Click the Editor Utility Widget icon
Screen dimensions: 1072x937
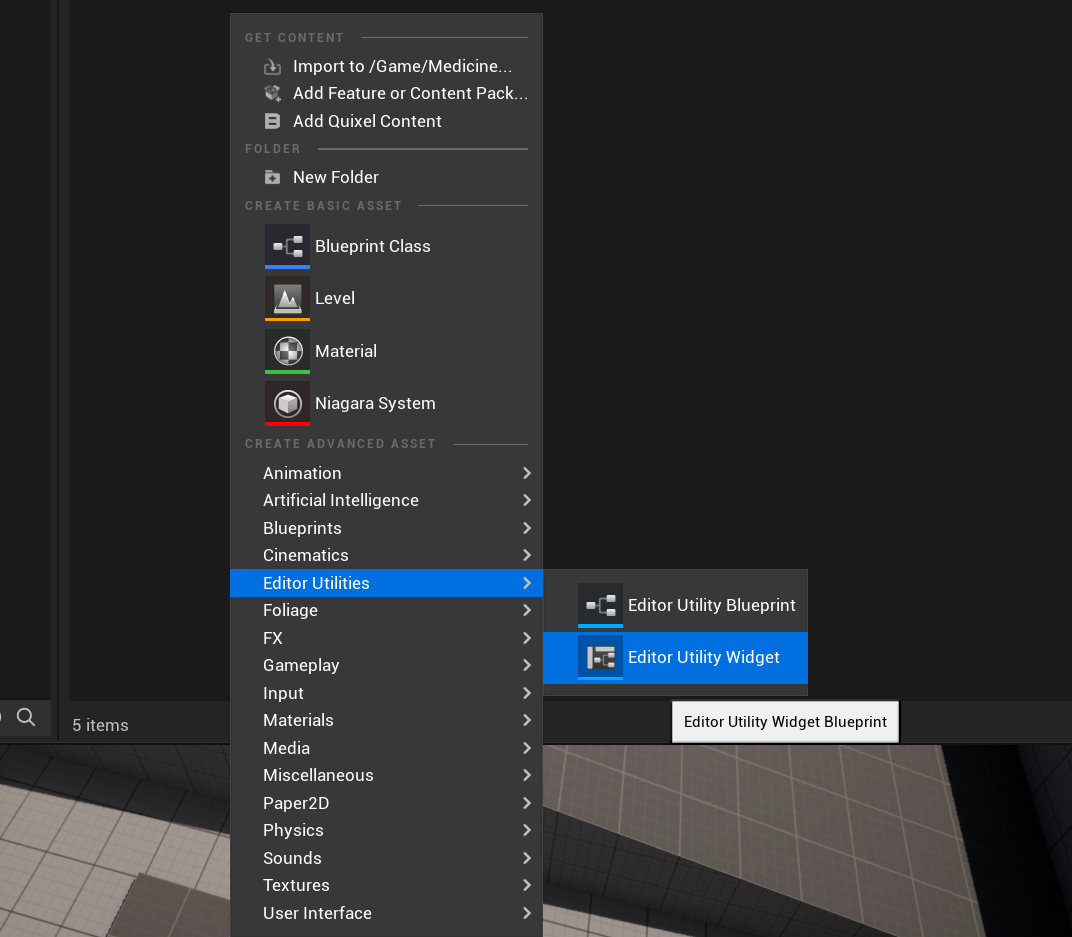coord(600,657)
